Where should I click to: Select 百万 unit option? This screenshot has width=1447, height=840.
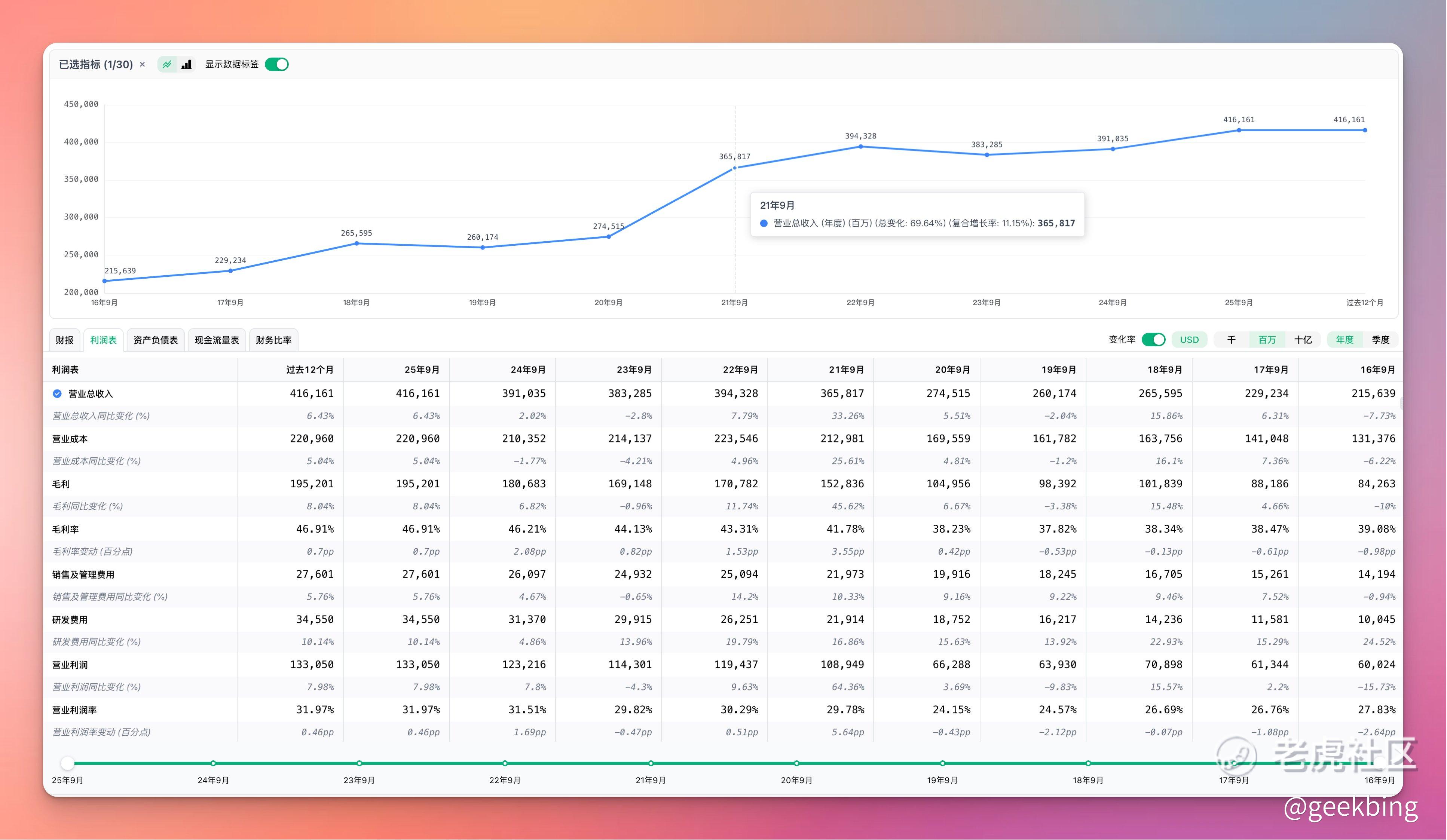(x=1267, y=339)
